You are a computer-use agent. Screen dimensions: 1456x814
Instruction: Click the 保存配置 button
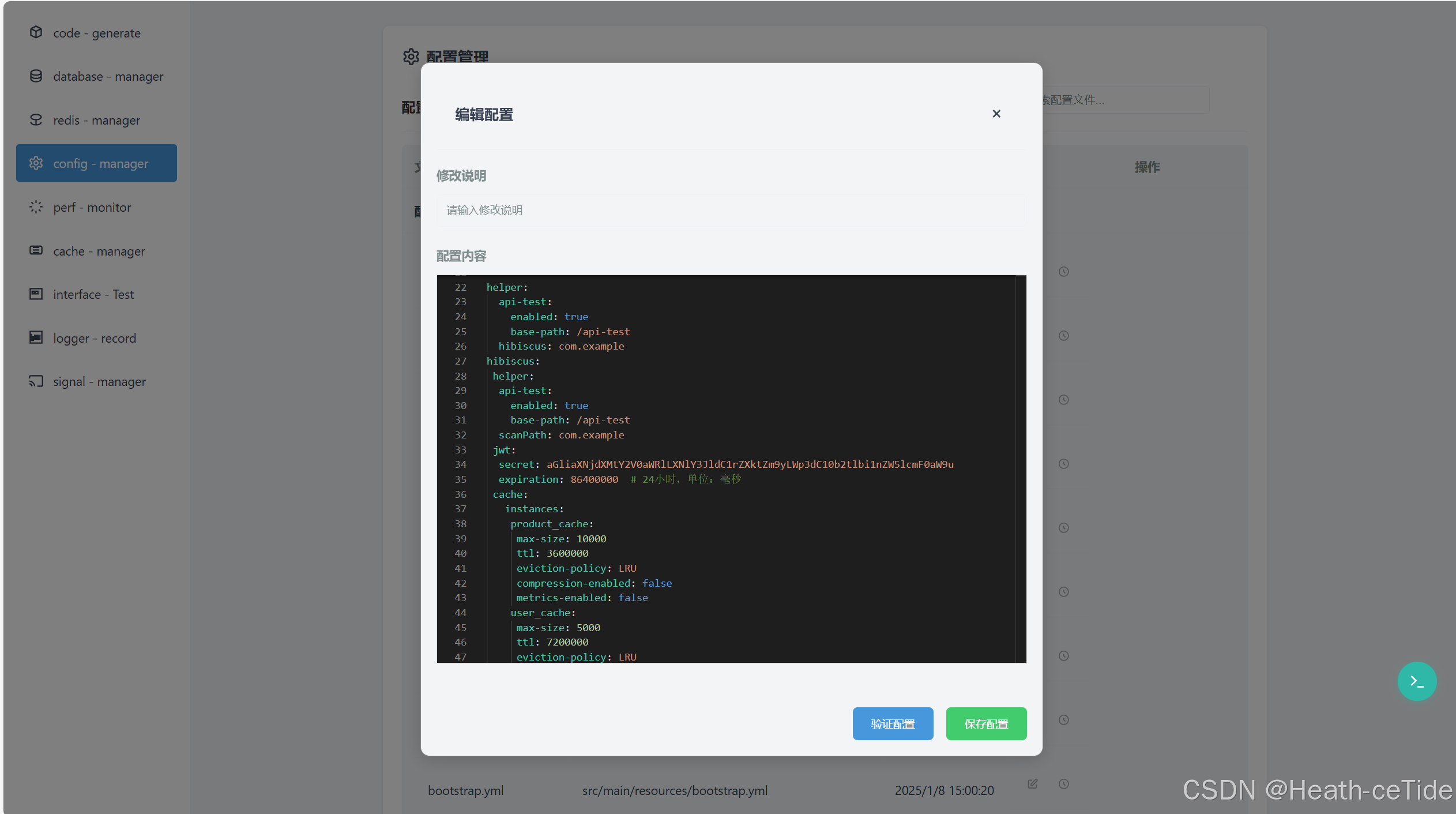click(986, 724)
